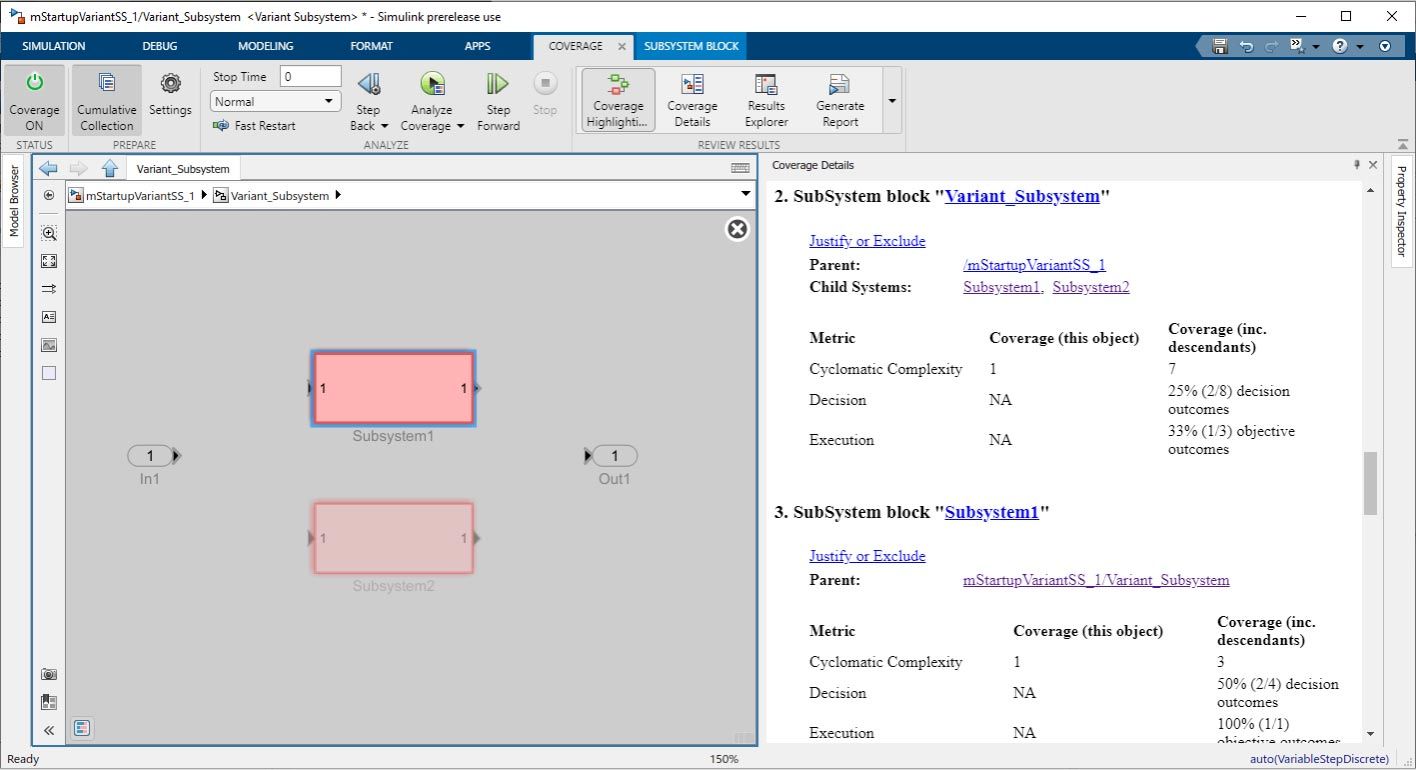Select the Zoom tool in the canvas palette
The width and height of the screenshot is (1416, 770).
point(48,232)
